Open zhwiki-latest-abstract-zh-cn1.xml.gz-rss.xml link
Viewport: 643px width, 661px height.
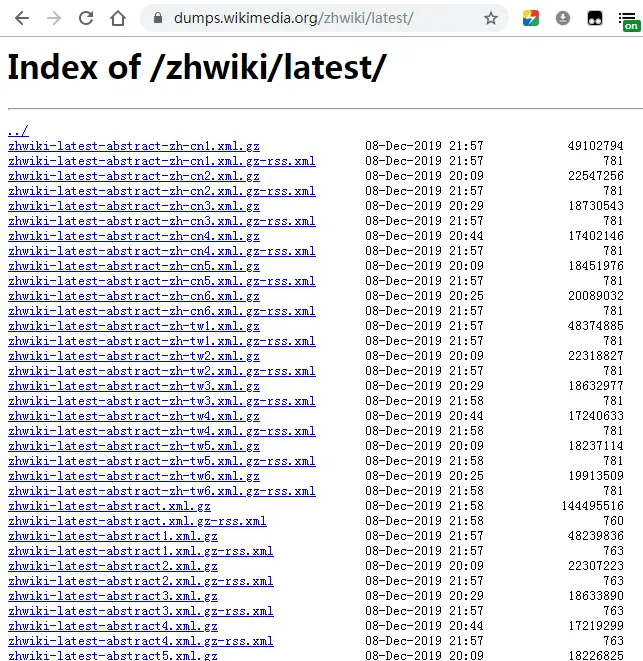click(x=161, y=161)
